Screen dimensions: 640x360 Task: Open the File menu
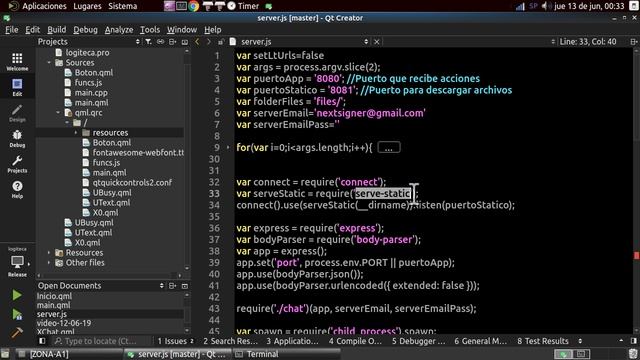tap(11, 30)
